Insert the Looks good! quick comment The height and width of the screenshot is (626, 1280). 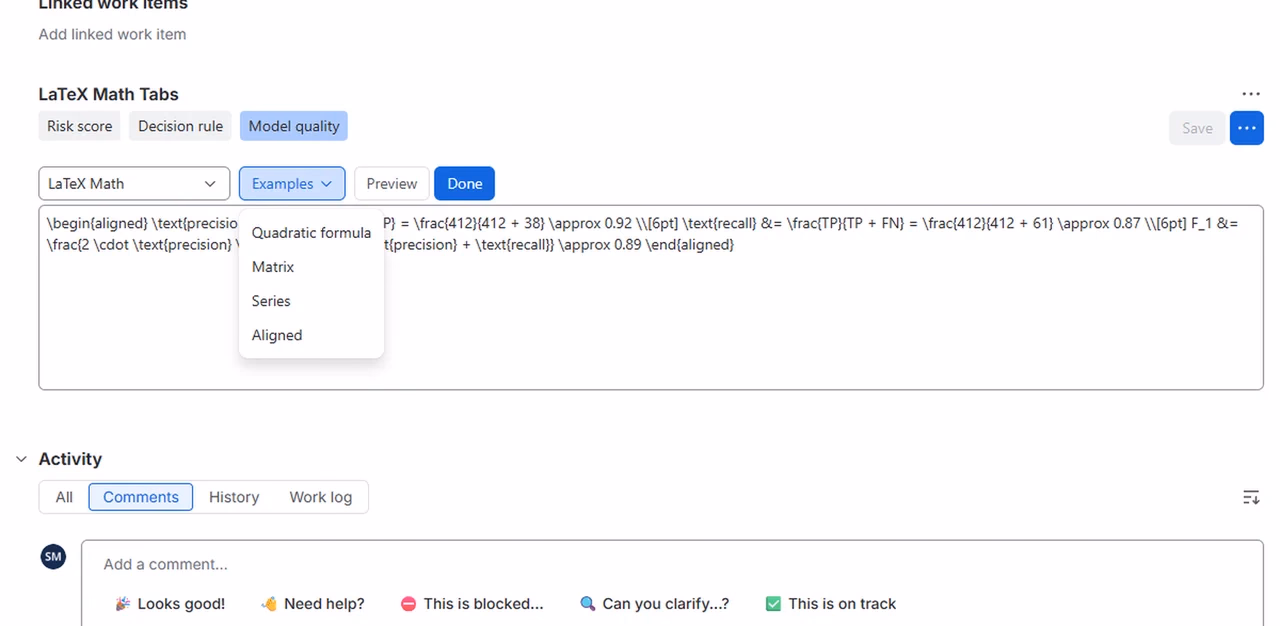pos(170,604)
